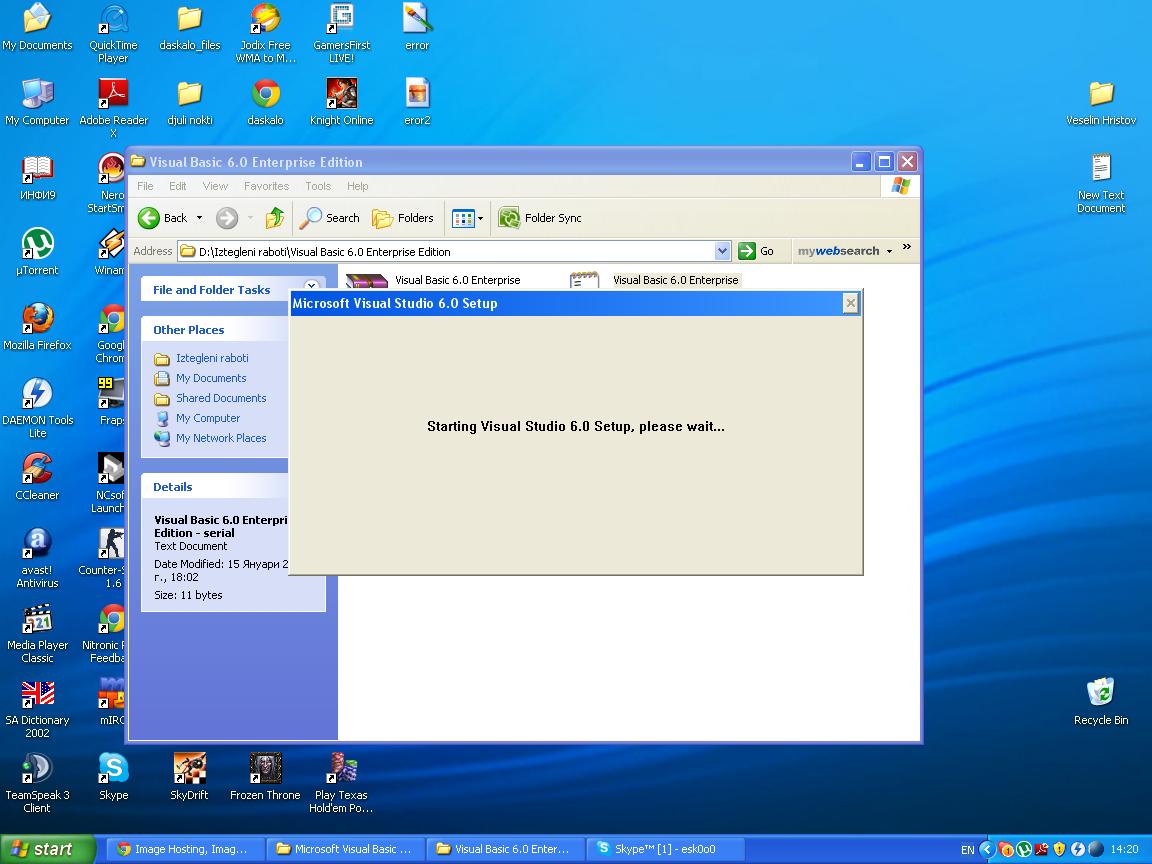Open SA Dictionary 2002 shortcut
The image size is (1152, 864).
(37, 708)
